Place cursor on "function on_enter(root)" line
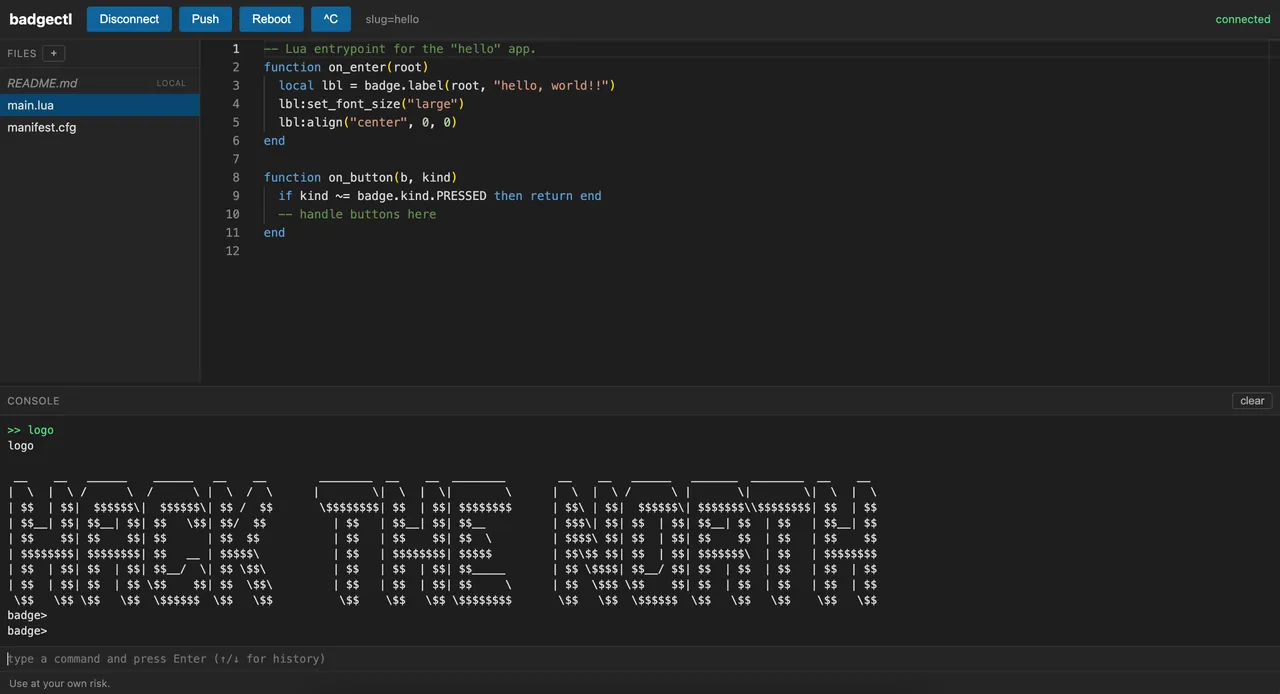Screen dimensions: 1280x694 click(x=346, y=67)
